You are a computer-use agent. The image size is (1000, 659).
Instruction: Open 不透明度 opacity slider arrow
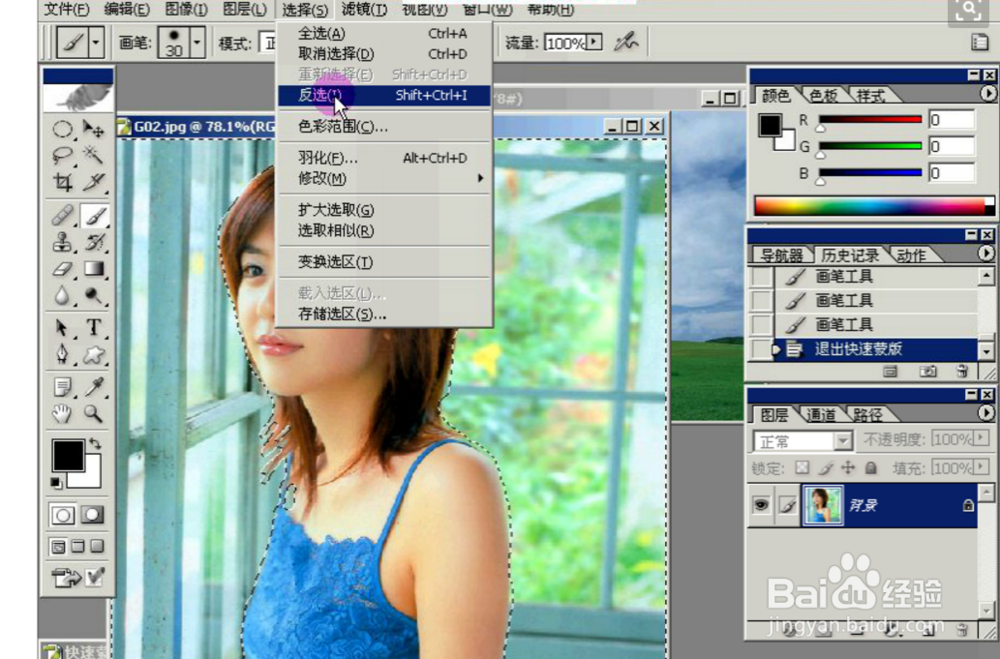tap(982, 439)
